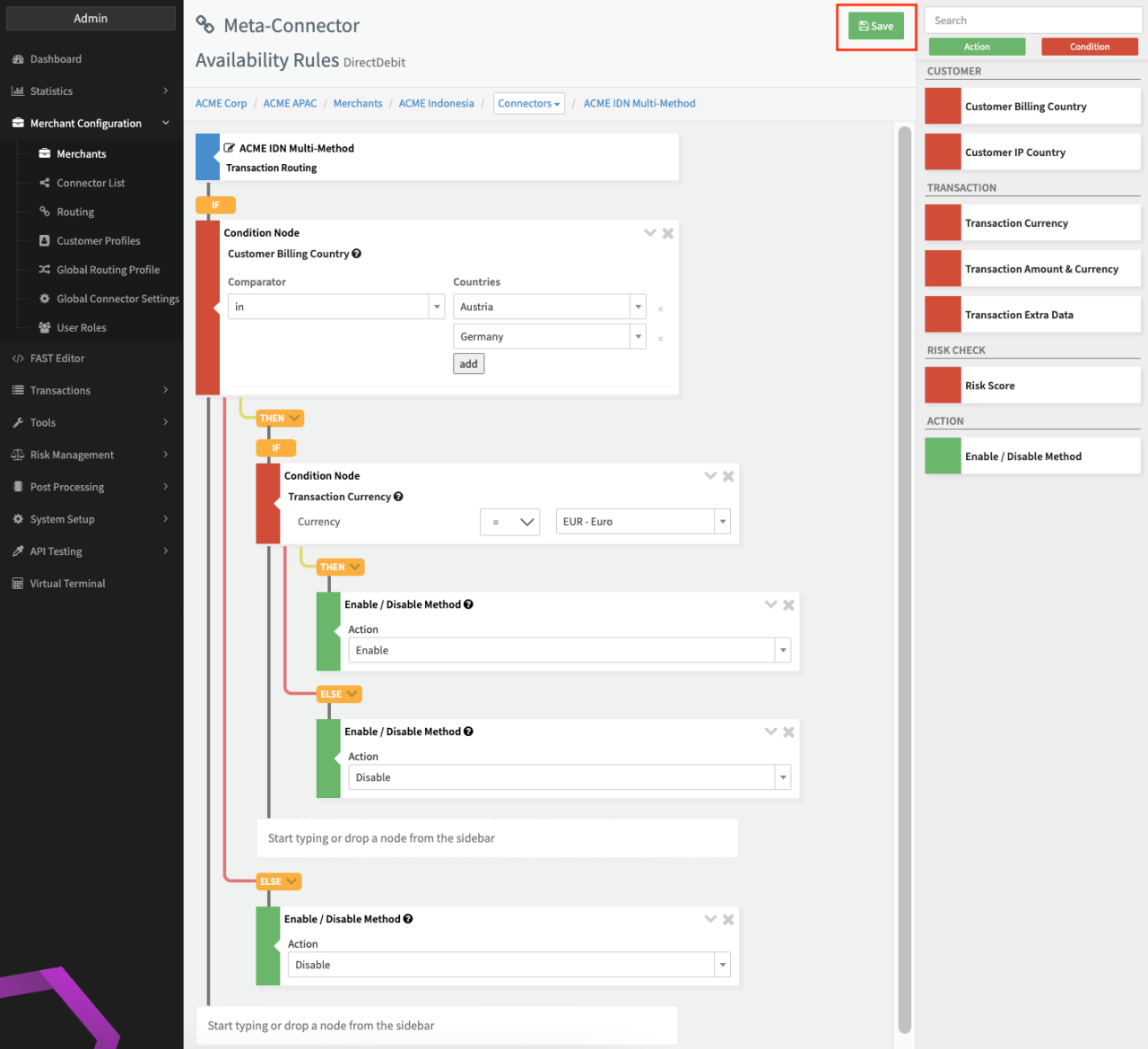Image resolution: width=1148 pixels, height=1049 pixels.
Task: Open the Dashboard from sidebar
Action: click(x=56, y=59)
